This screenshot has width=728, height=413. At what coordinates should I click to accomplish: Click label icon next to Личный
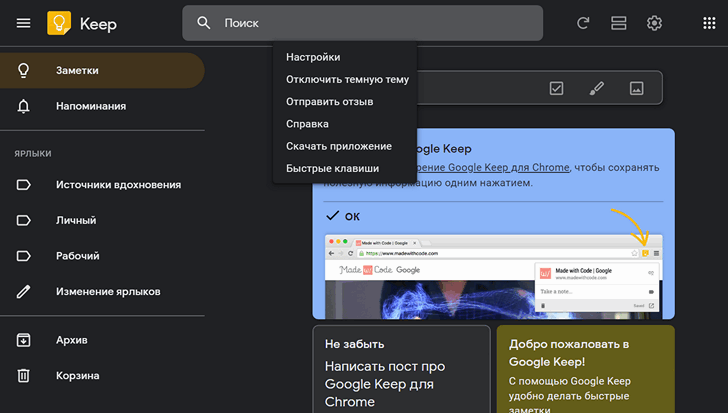click(23, 220)
